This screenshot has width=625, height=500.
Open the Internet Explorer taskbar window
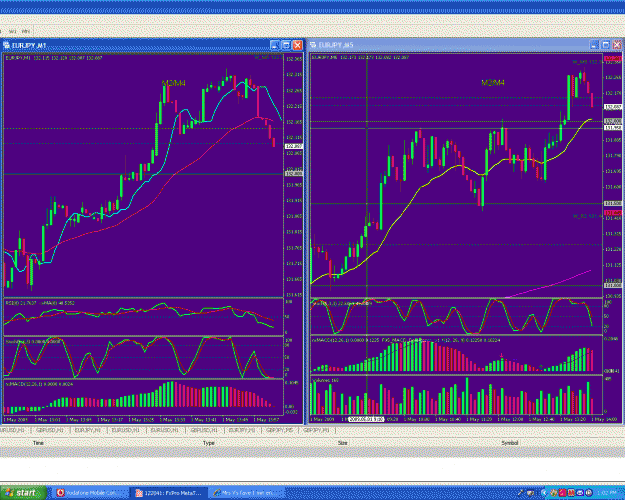pyautogui.click(x=248, y=493)
